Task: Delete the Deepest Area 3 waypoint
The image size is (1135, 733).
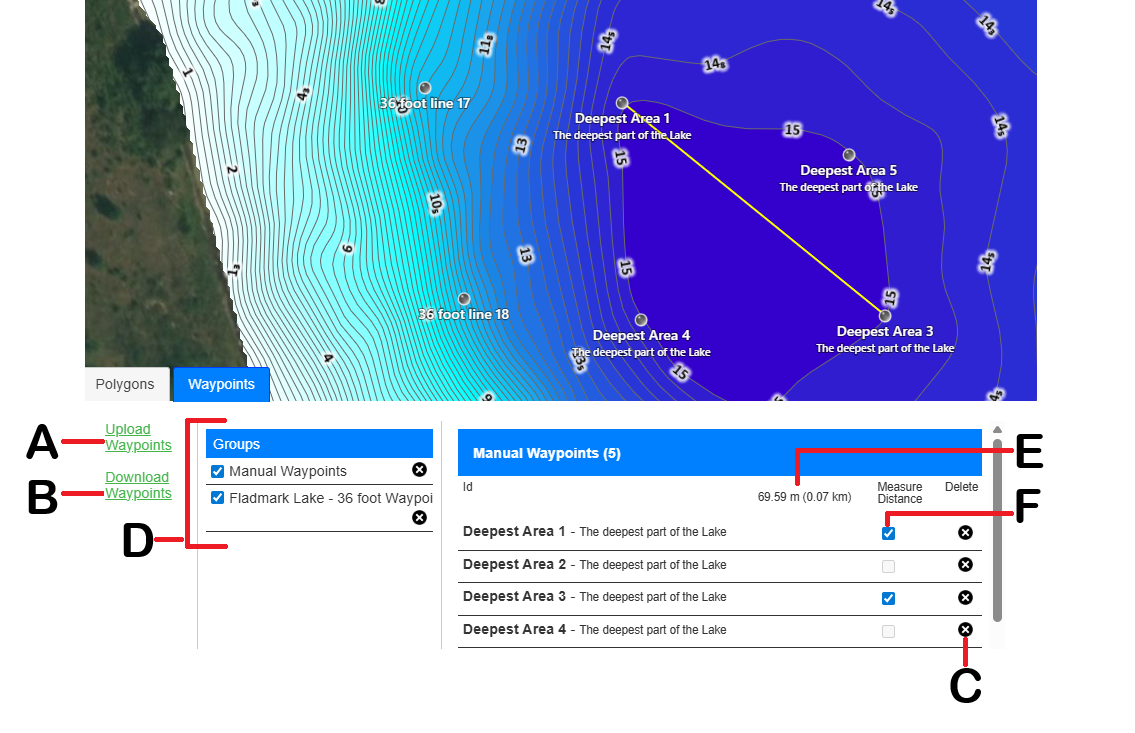Action: (964, 597)
